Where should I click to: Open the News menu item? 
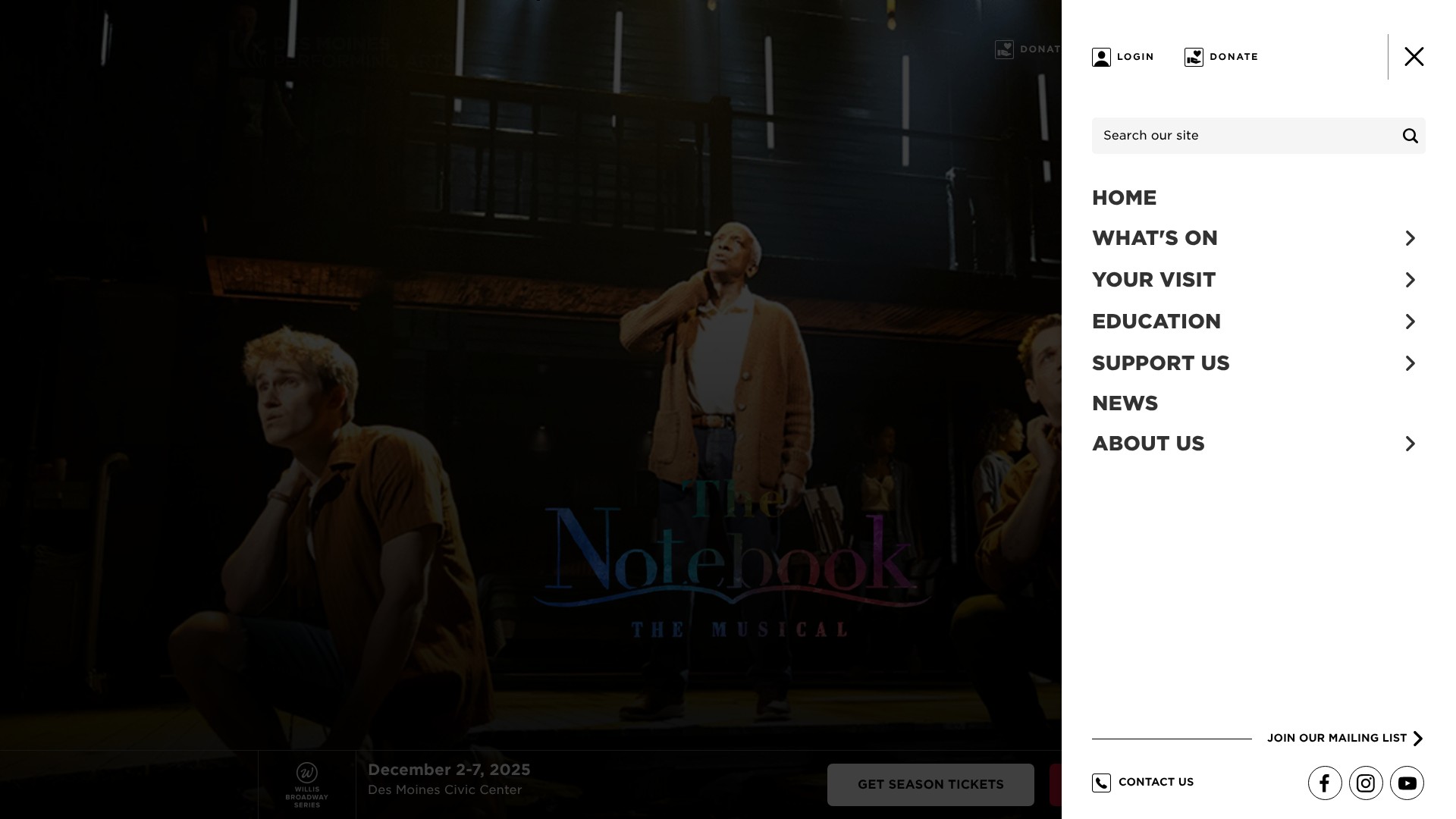[1125, 403]
